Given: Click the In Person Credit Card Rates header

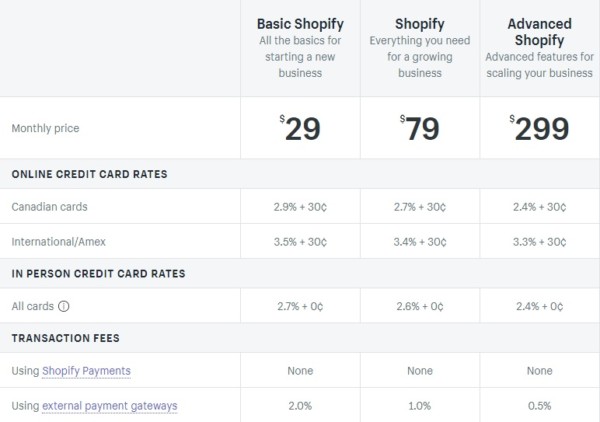Looking at the screenshot, I should point(98,273).
